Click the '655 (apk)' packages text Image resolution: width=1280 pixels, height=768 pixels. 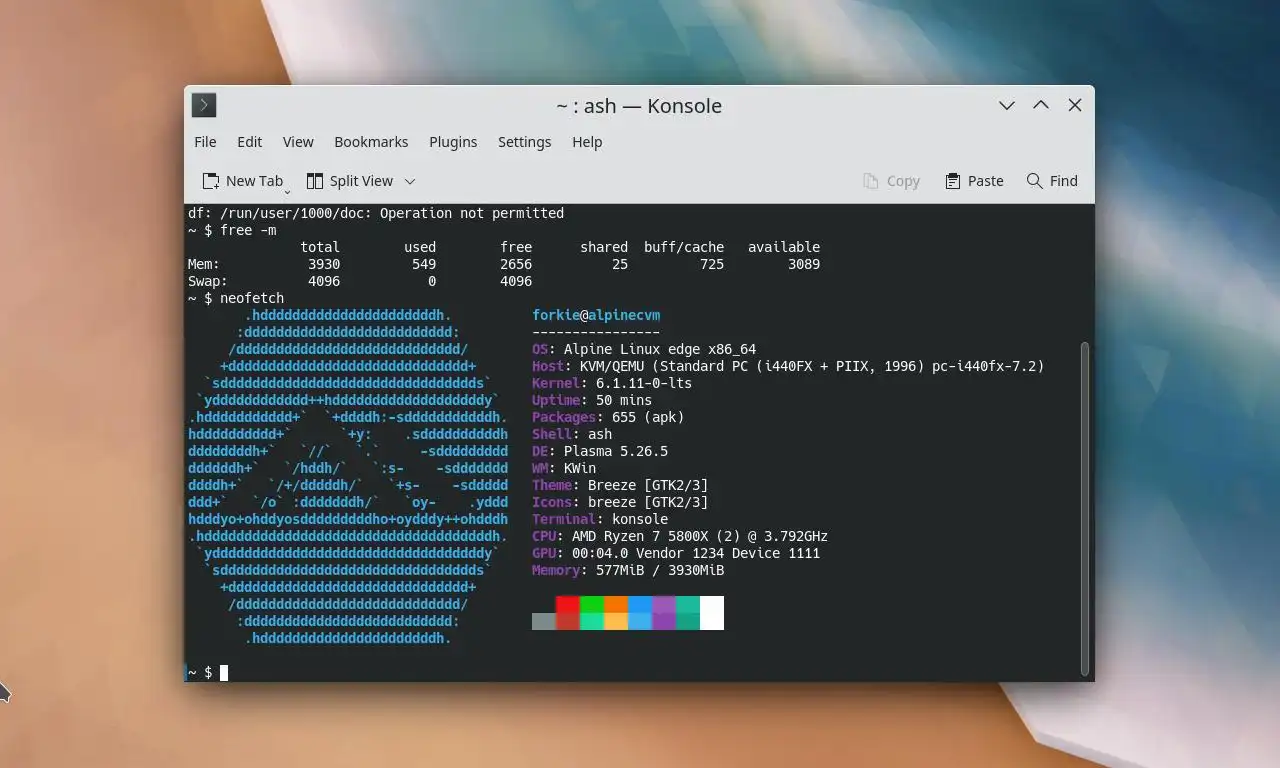tap(648, 417)
